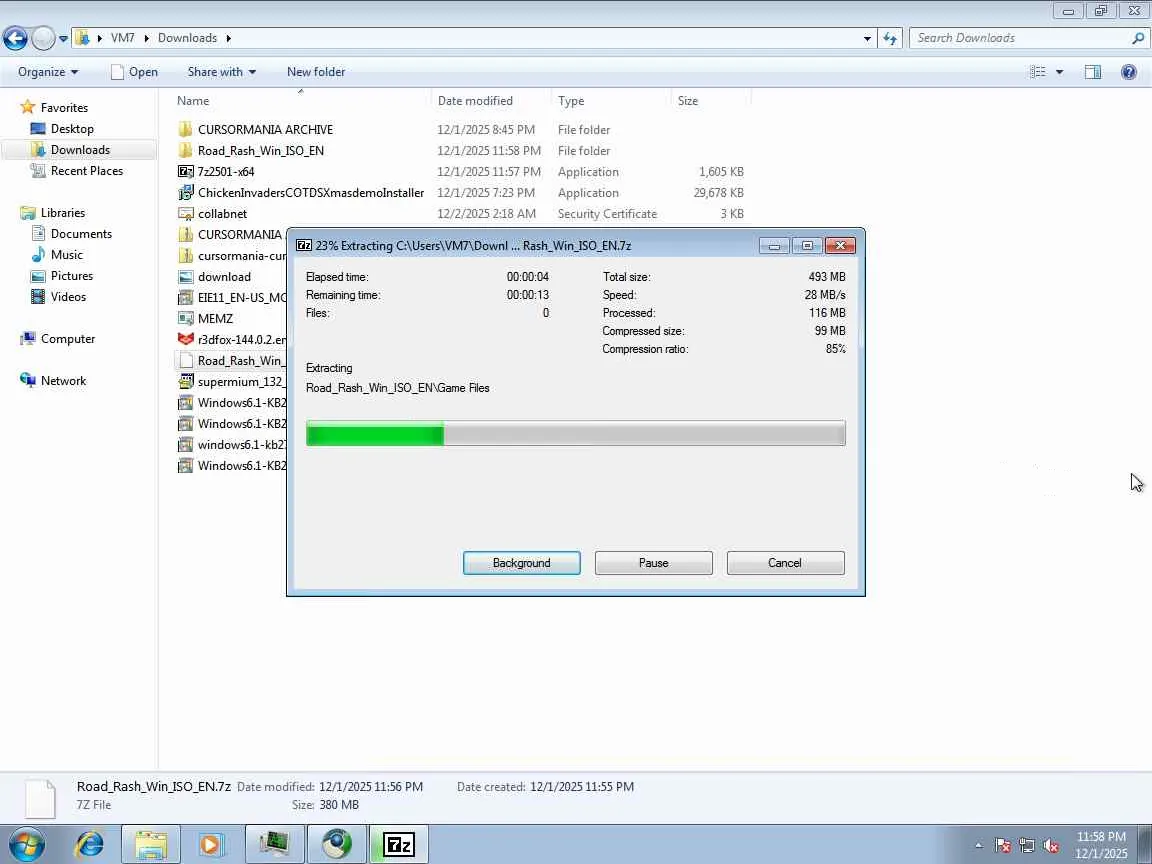Expand the arrow after the VM7 breadcrumb
The height and width of the screenshot is (864, 1152).
(x=147, y=38)
